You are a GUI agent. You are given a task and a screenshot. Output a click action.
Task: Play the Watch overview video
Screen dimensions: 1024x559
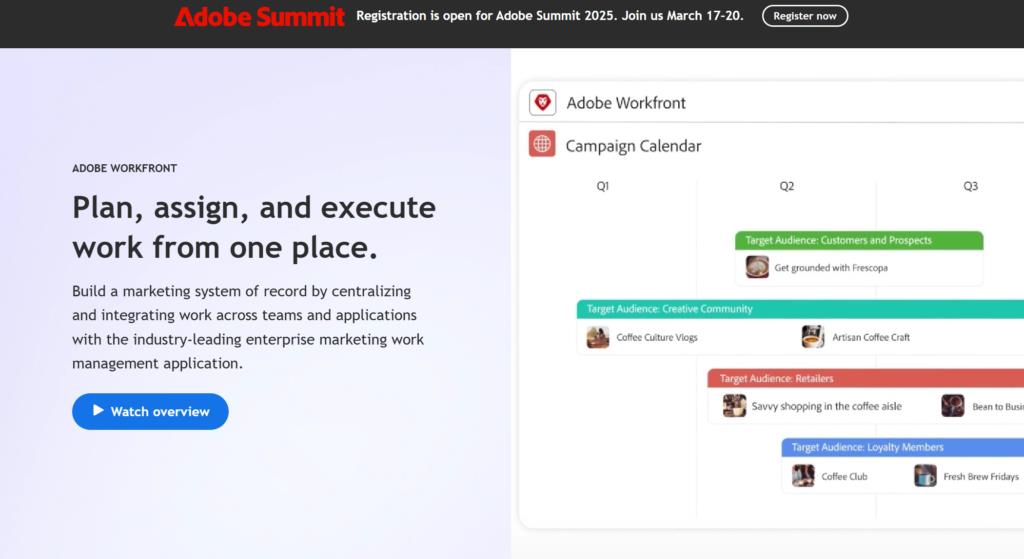[150, 411]
